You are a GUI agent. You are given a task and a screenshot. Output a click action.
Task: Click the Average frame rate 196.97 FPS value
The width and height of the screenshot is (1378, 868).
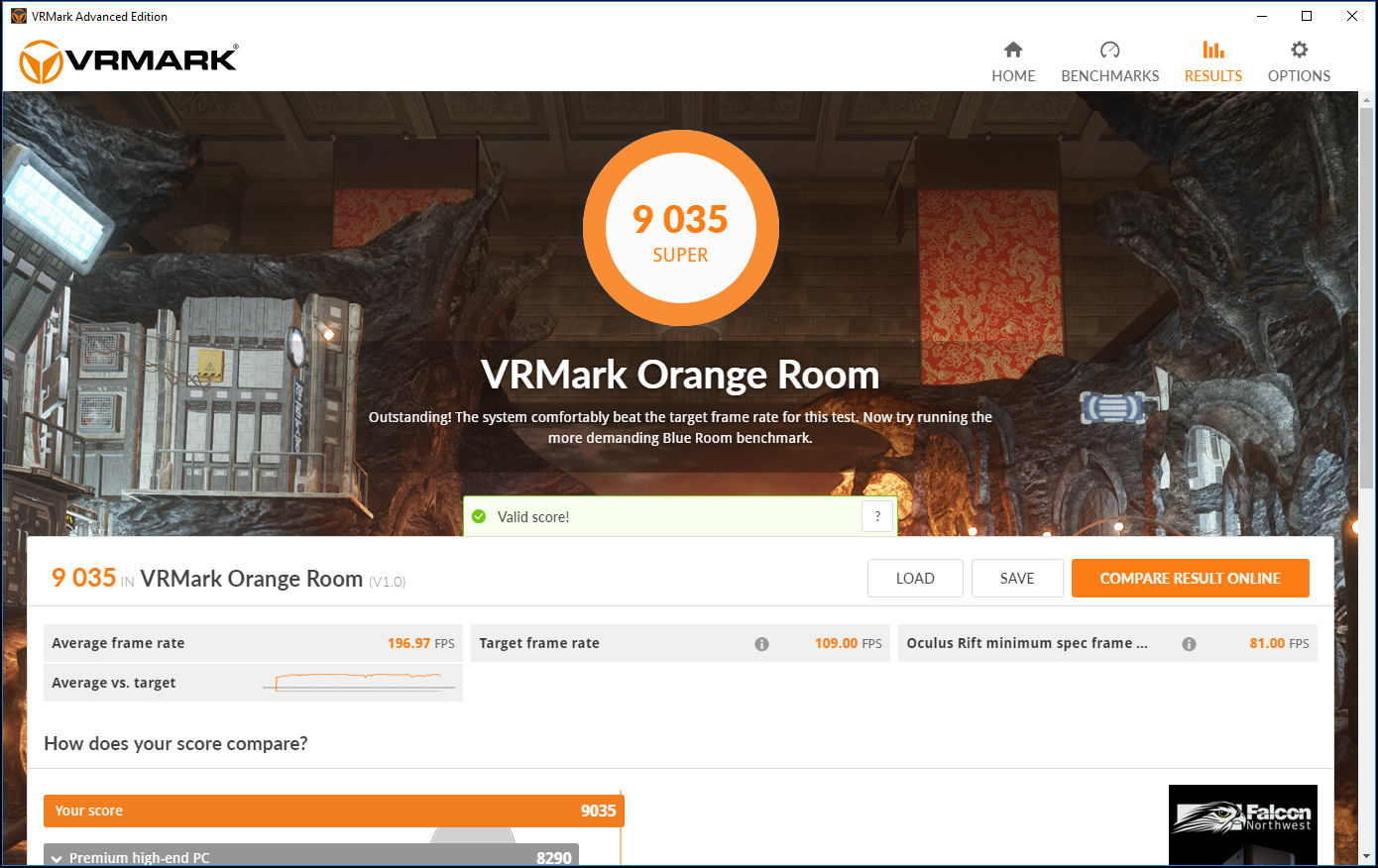tap(420, 644)
